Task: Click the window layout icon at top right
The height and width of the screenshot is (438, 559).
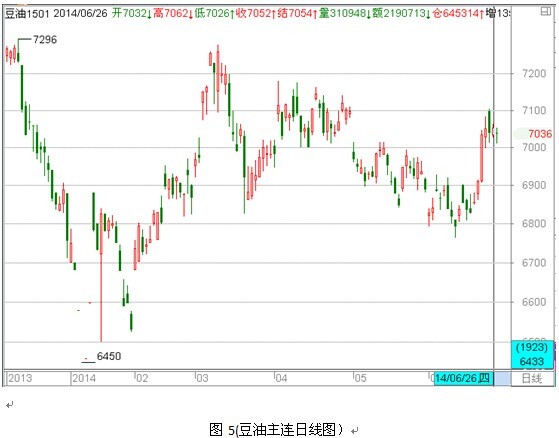Action: coord(545,12)
